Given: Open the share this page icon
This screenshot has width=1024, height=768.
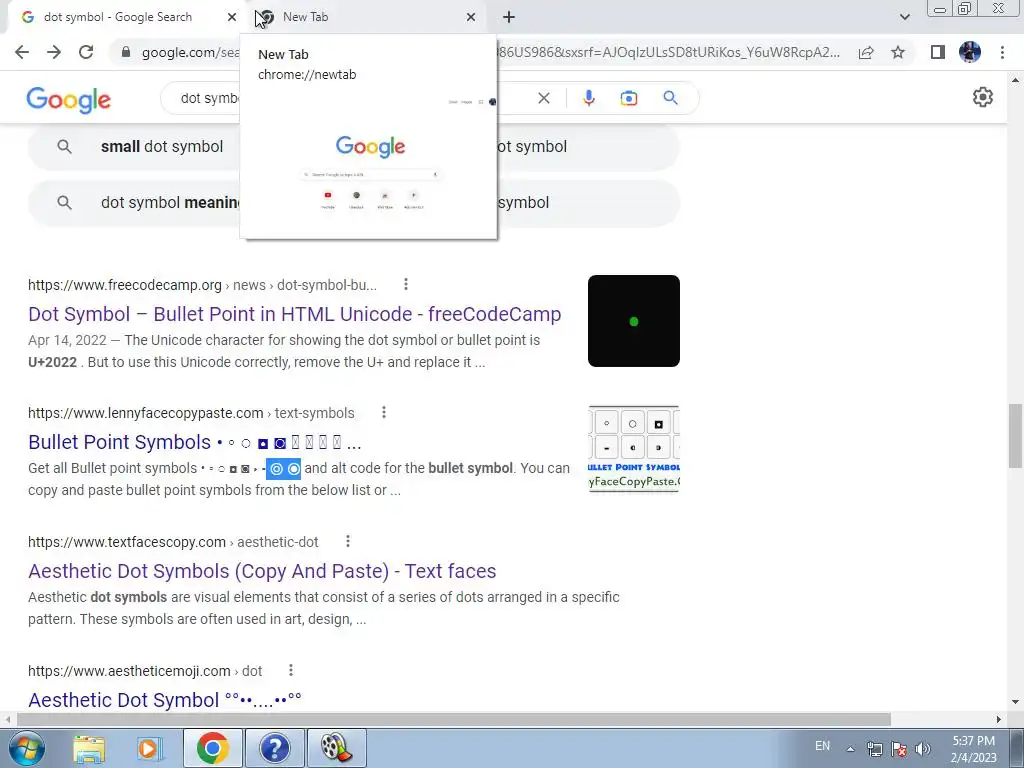Looking at the screenshot, I should [x=866, y=52].
